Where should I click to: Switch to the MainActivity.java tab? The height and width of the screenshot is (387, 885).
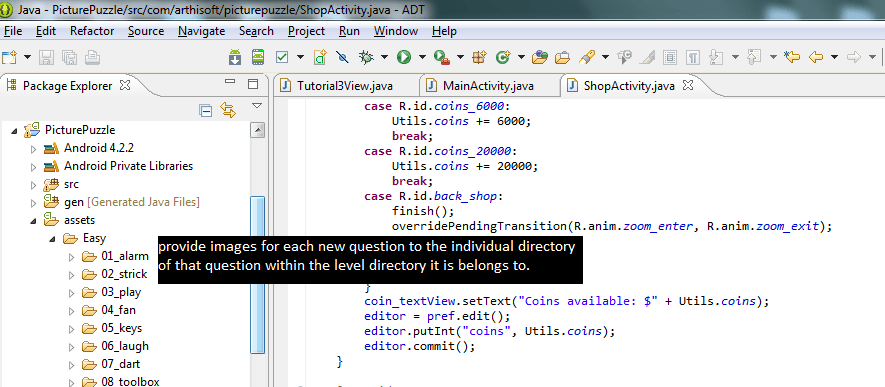point(488,86)
